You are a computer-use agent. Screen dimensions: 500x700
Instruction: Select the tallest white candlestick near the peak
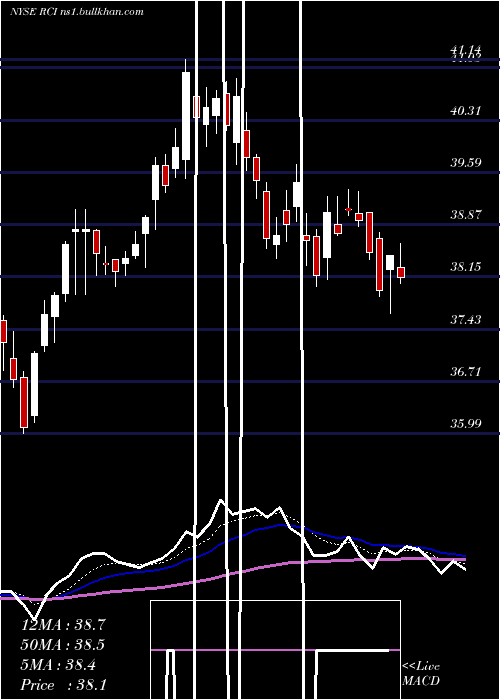(x=186, y=116)
